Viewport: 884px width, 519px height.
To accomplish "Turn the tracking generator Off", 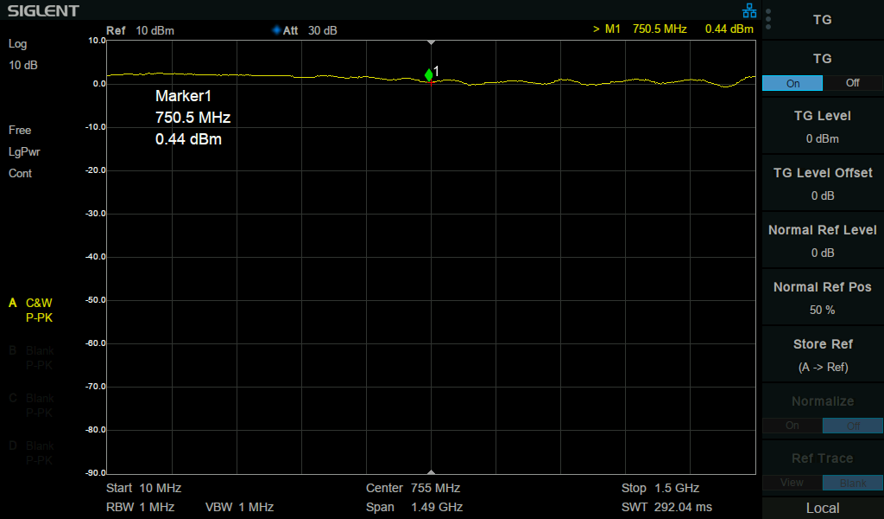I will 852,83.
